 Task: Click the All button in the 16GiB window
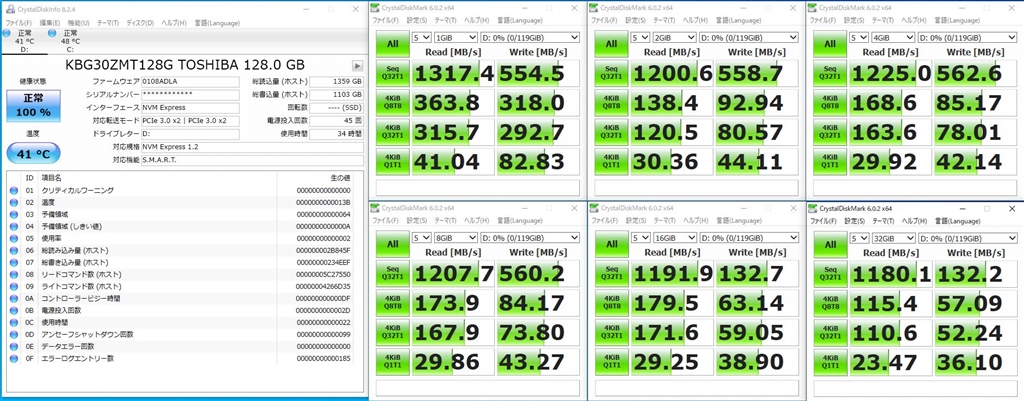tap(611, 244)
